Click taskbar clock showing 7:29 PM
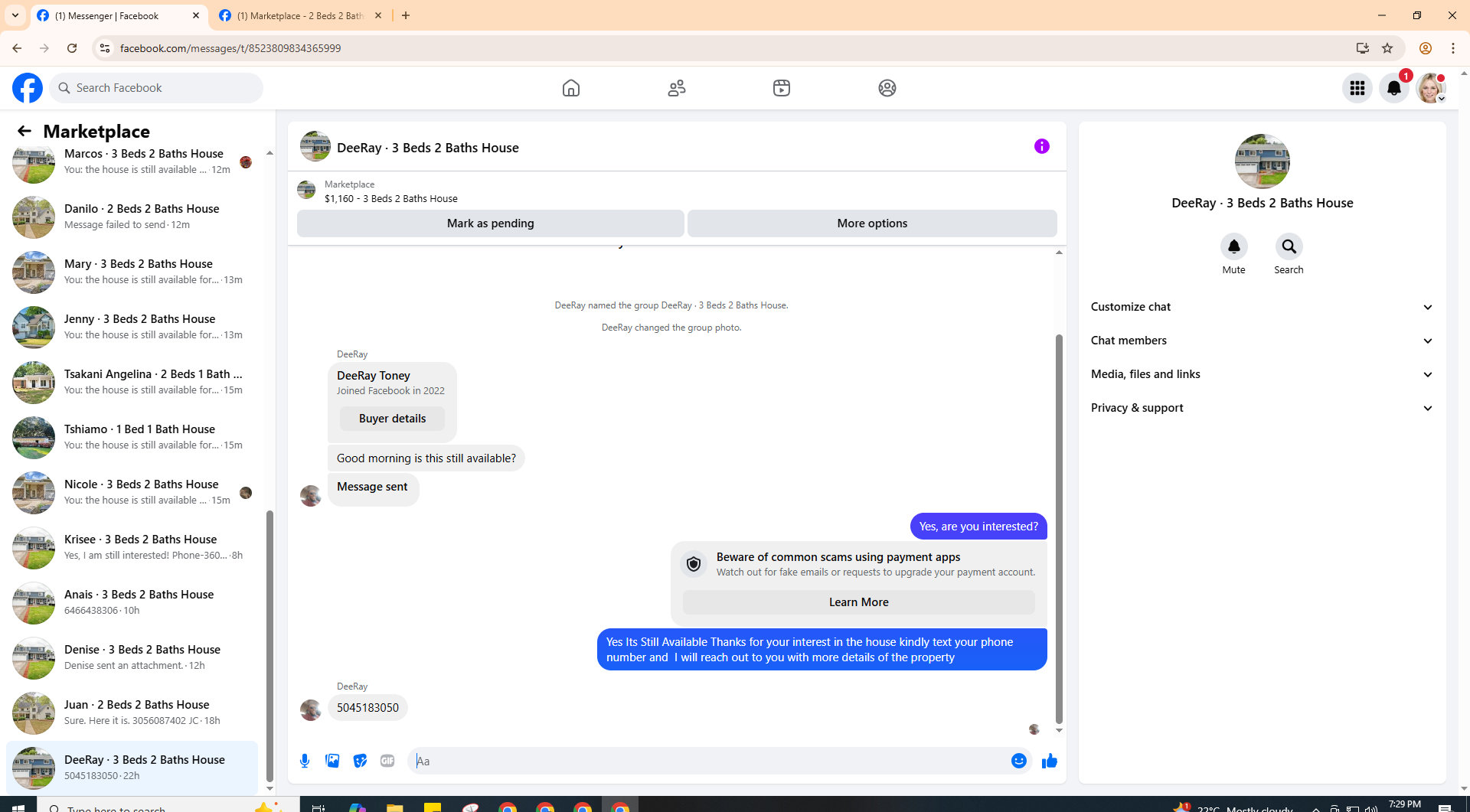This screenshot has height=812, width=1470. coord(1404,805)
